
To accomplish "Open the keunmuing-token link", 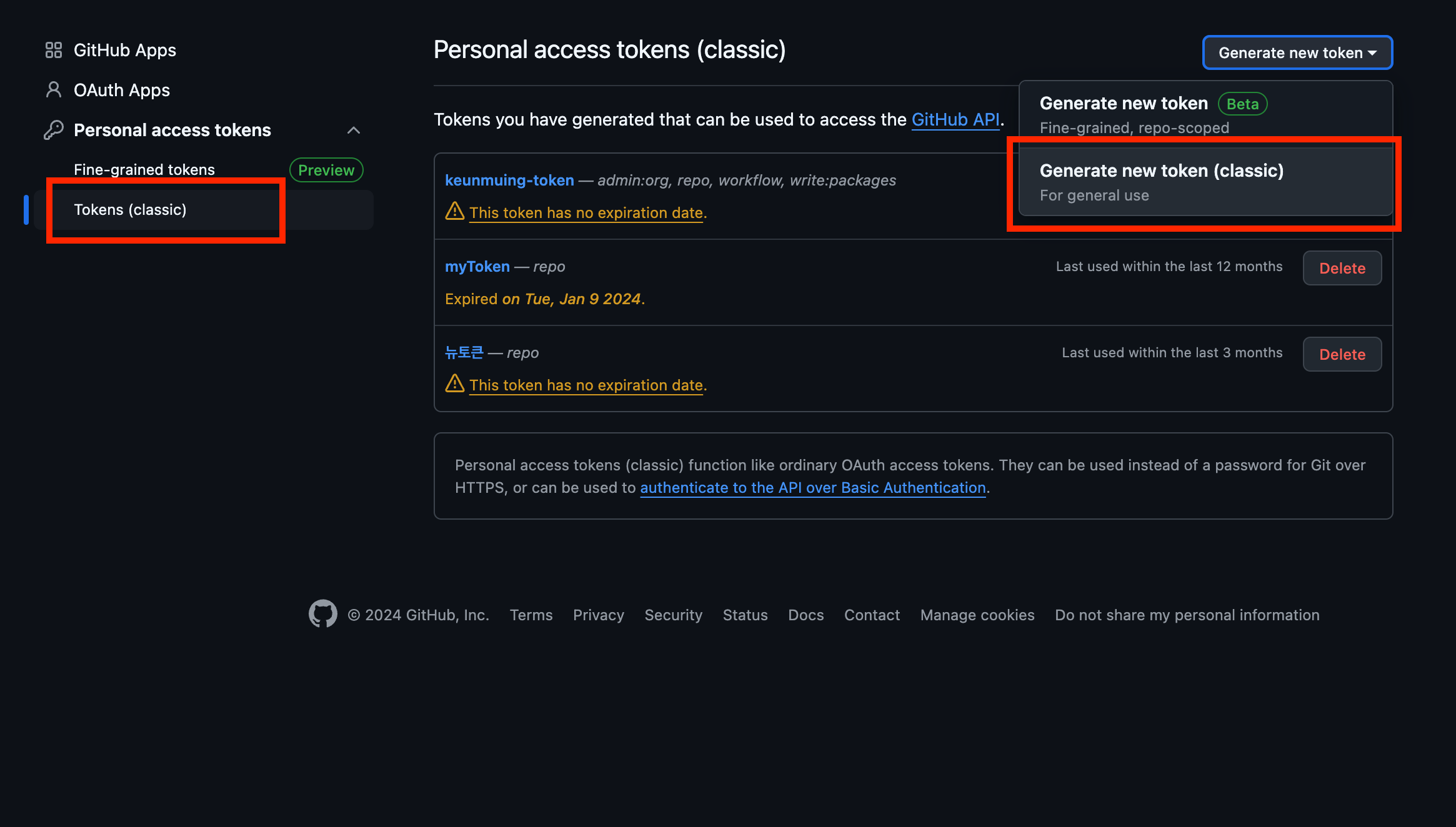I will (x=509, y=180).
